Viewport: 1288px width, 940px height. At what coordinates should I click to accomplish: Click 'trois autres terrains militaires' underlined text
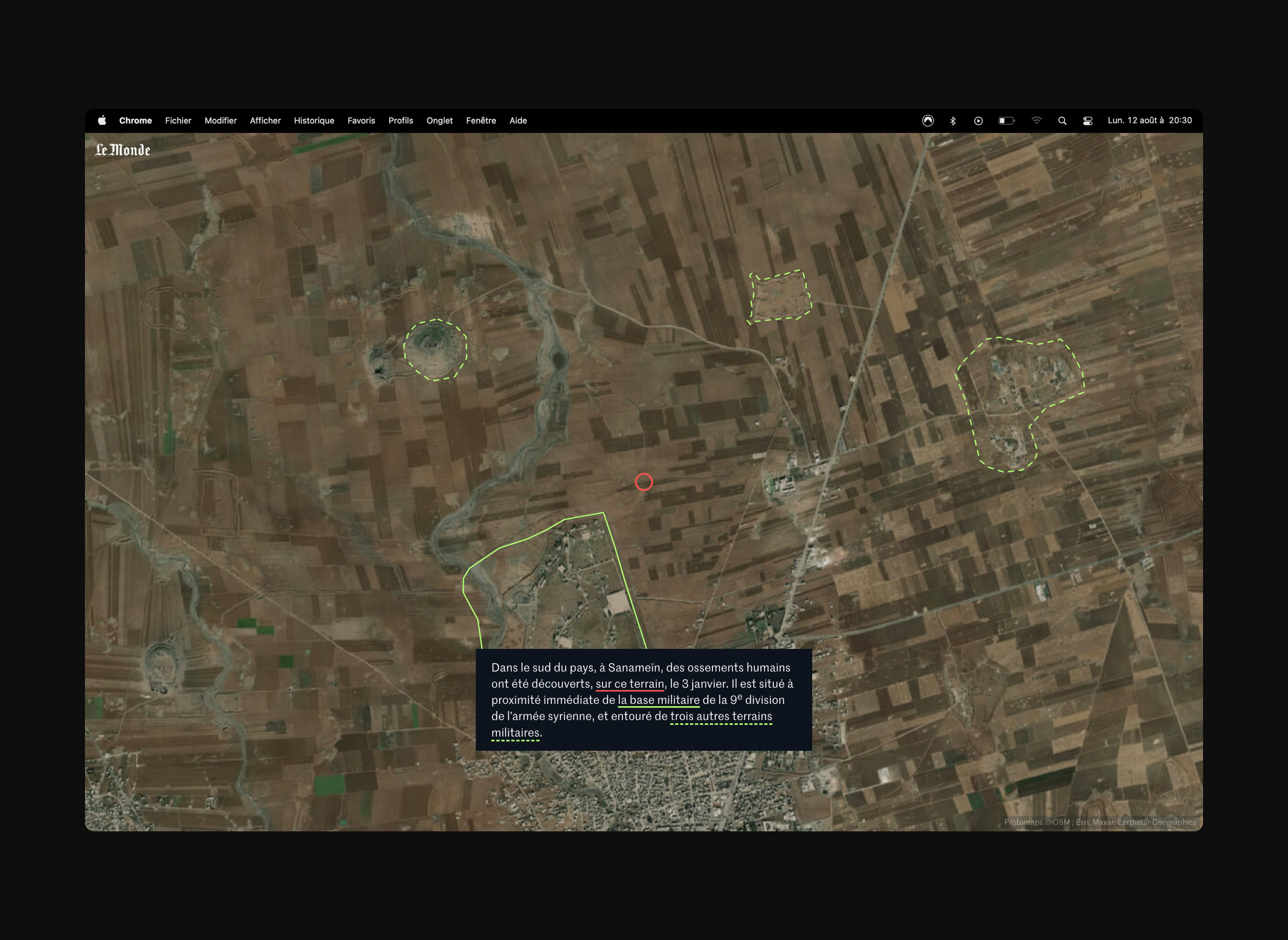[721, 716]
